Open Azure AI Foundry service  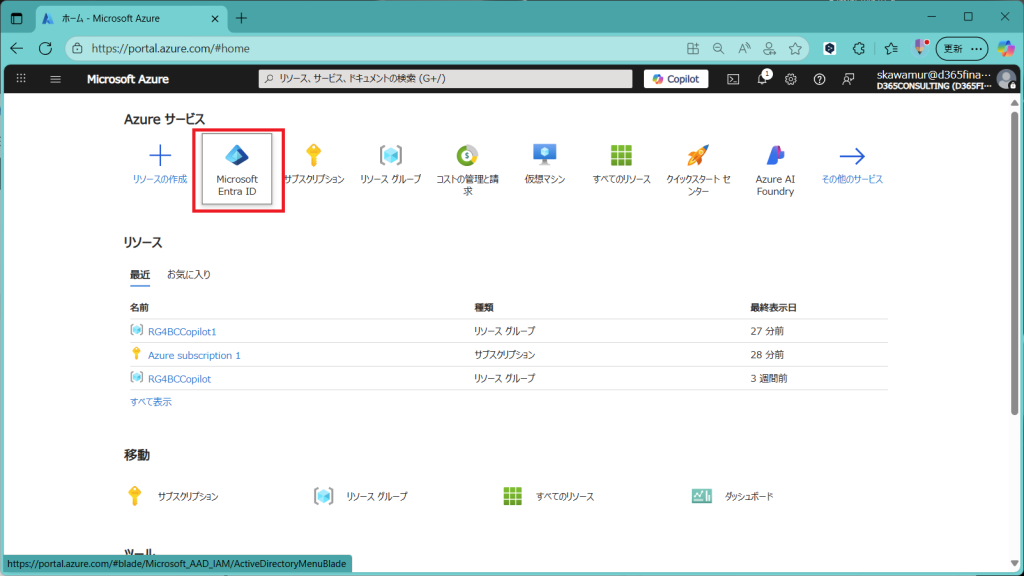click(775, 155)
